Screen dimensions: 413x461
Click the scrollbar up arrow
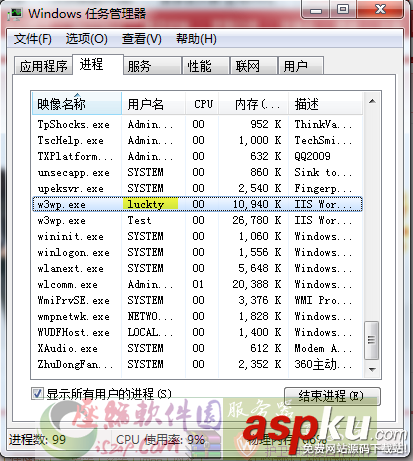point(372,101)
